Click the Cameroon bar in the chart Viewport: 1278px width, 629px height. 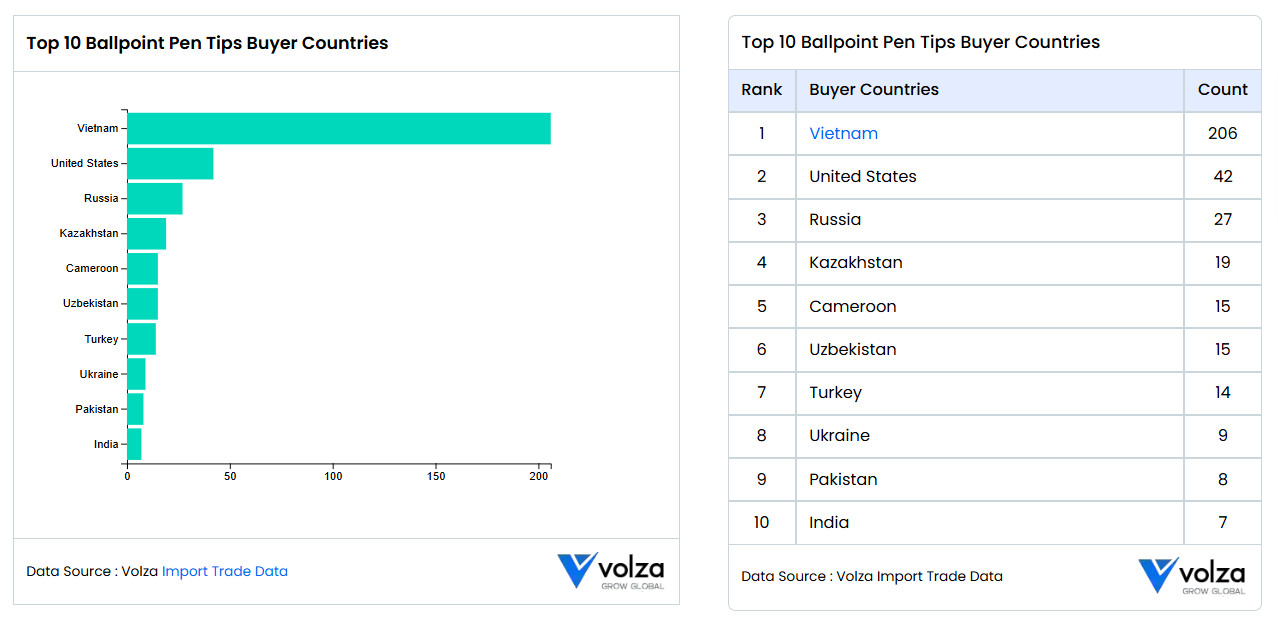pyautogui.click(x=143, y=268)
